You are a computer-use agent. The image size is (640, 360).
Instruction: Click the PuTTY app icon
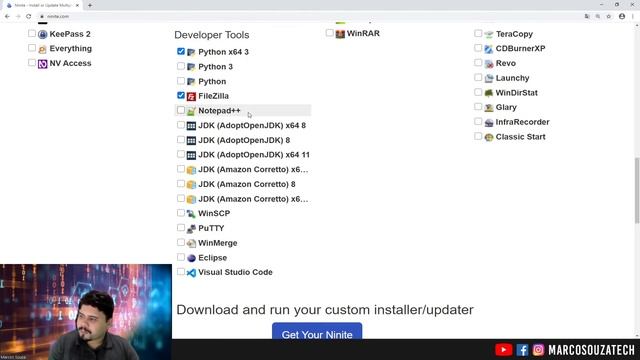191,229
